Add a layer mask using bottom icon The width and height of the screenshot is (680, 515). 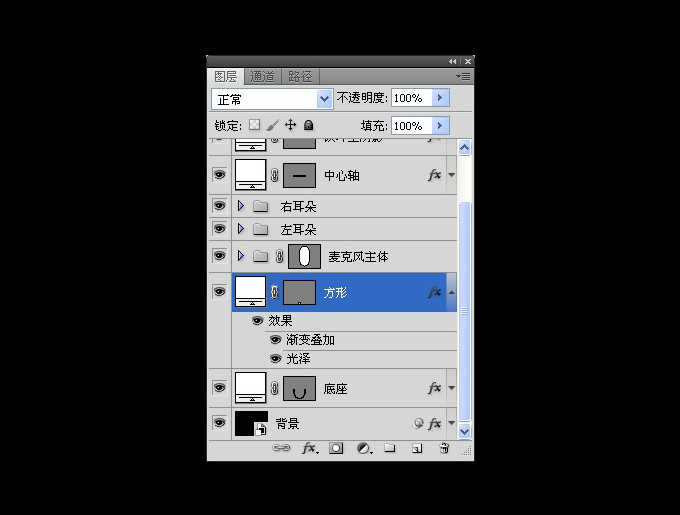pos(336,448)
